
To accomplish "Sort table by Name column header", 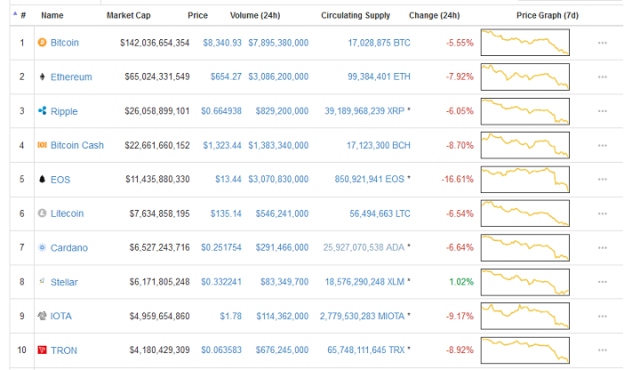I will pyautogui.click(x=52, y=16).
